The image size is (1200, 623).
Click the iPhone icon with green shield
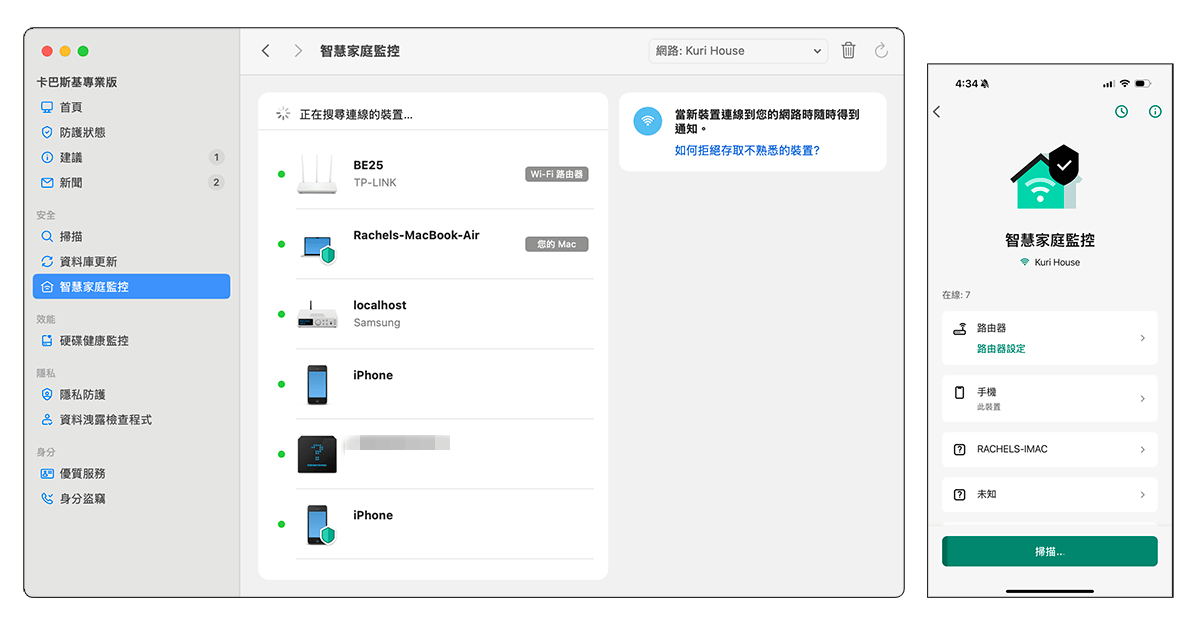pos(319,525)
